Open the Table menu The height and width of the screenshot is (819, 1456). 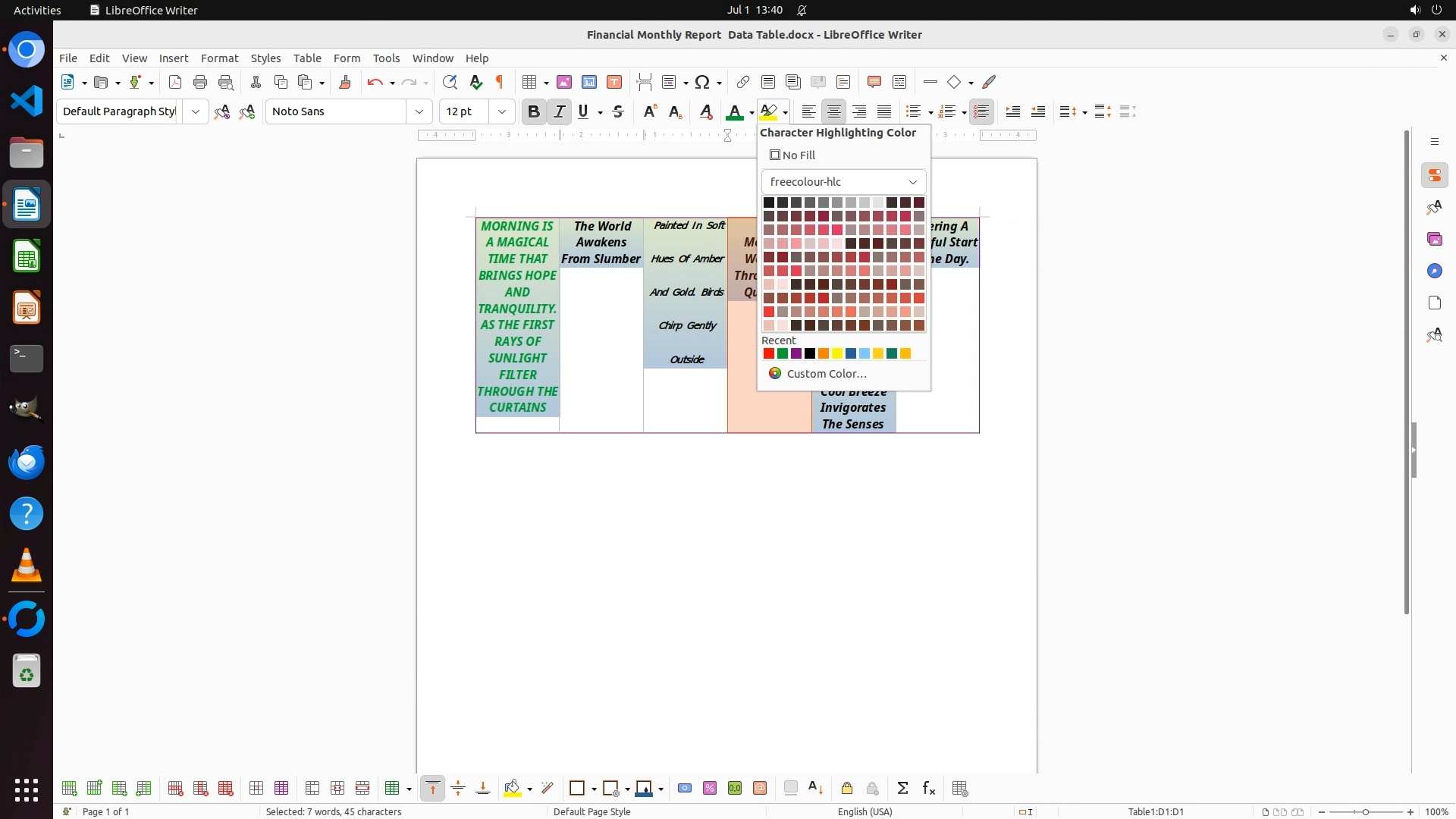tap(307, 58)
